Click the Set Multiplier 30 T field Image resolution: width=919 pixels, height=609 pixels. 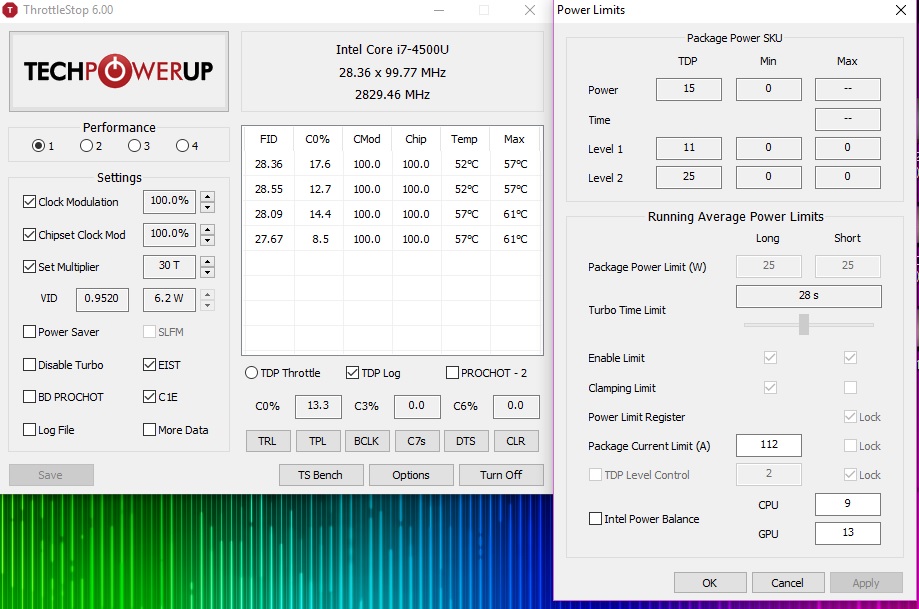[x=169, y=266]
